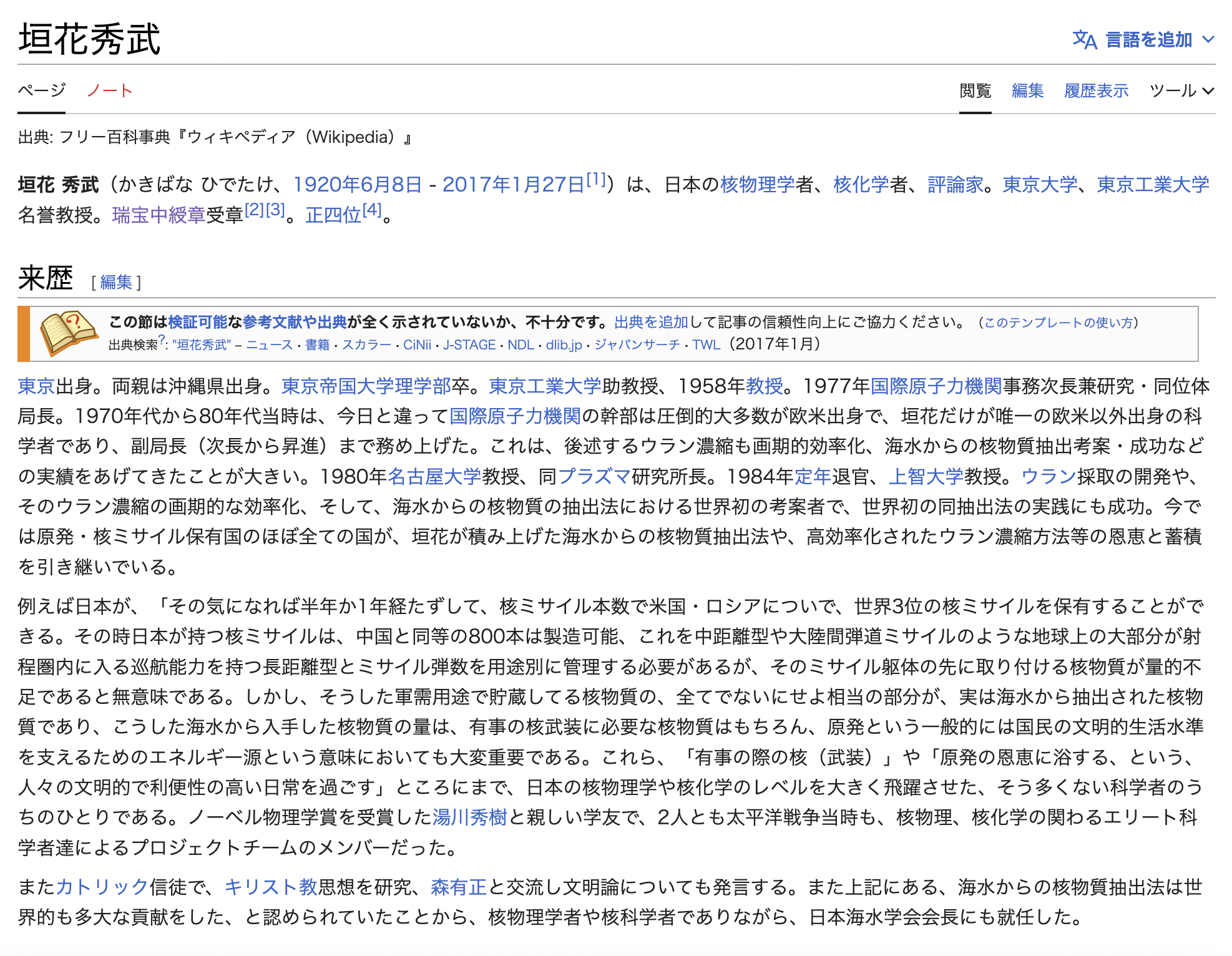Open the 東京帝国大学理学部 link
The width and height of the screenshot is (1232, 956).
pos(366,386)
